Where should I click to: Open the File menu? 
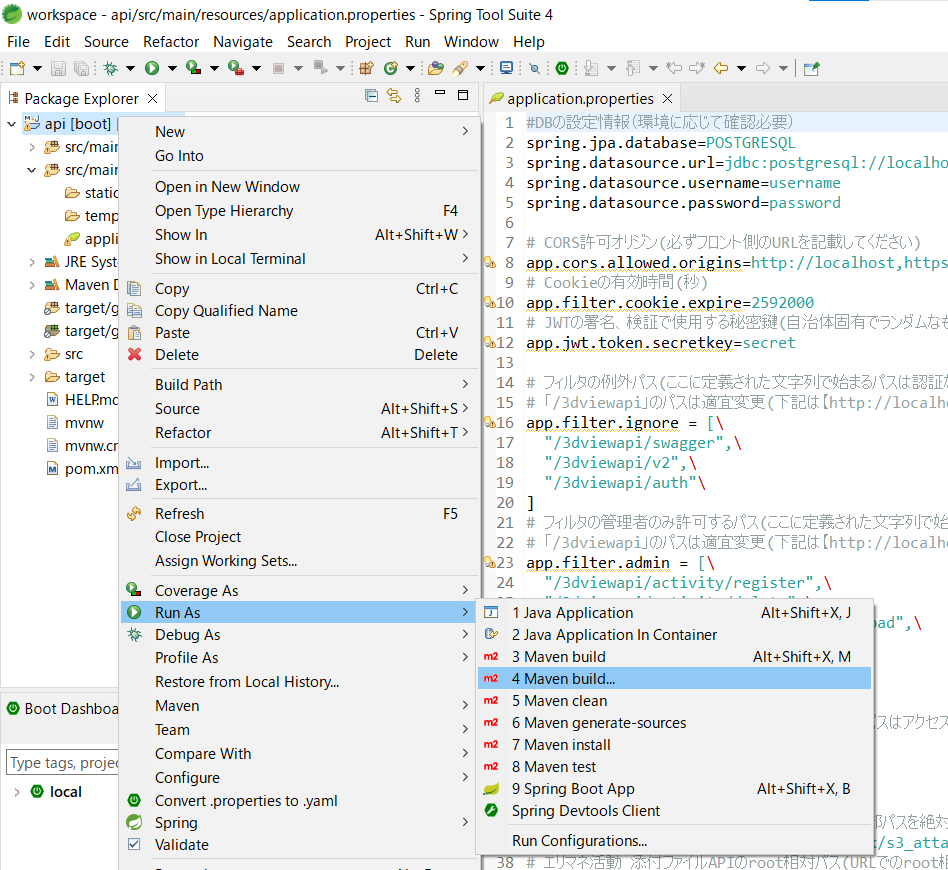point(18,42)
